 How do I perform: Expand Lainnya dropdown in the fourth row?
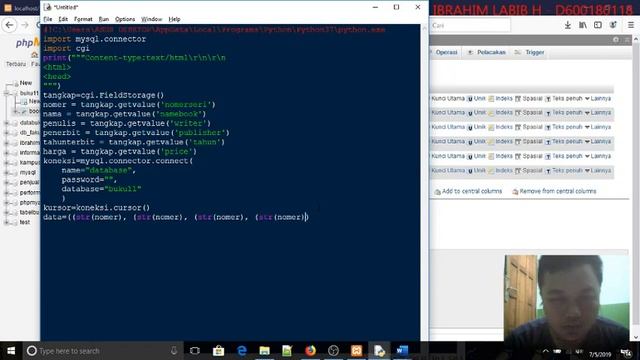[x=598, y=141]
